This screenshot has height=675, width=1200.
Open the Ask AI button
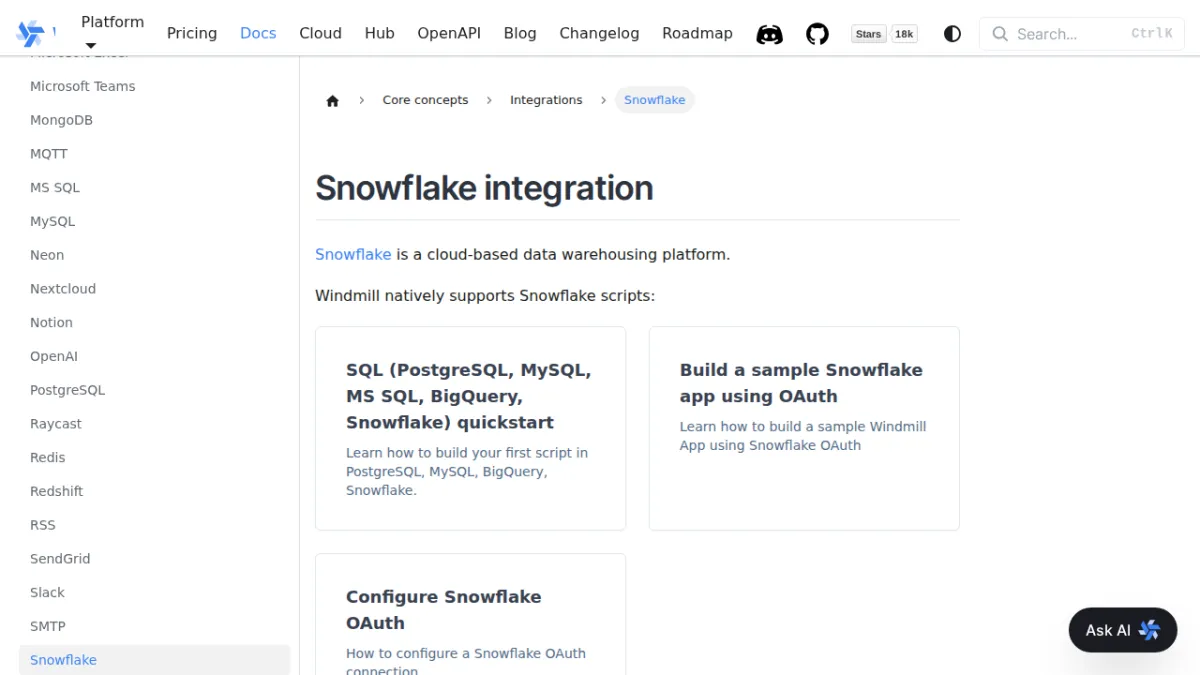[1123, 630]
